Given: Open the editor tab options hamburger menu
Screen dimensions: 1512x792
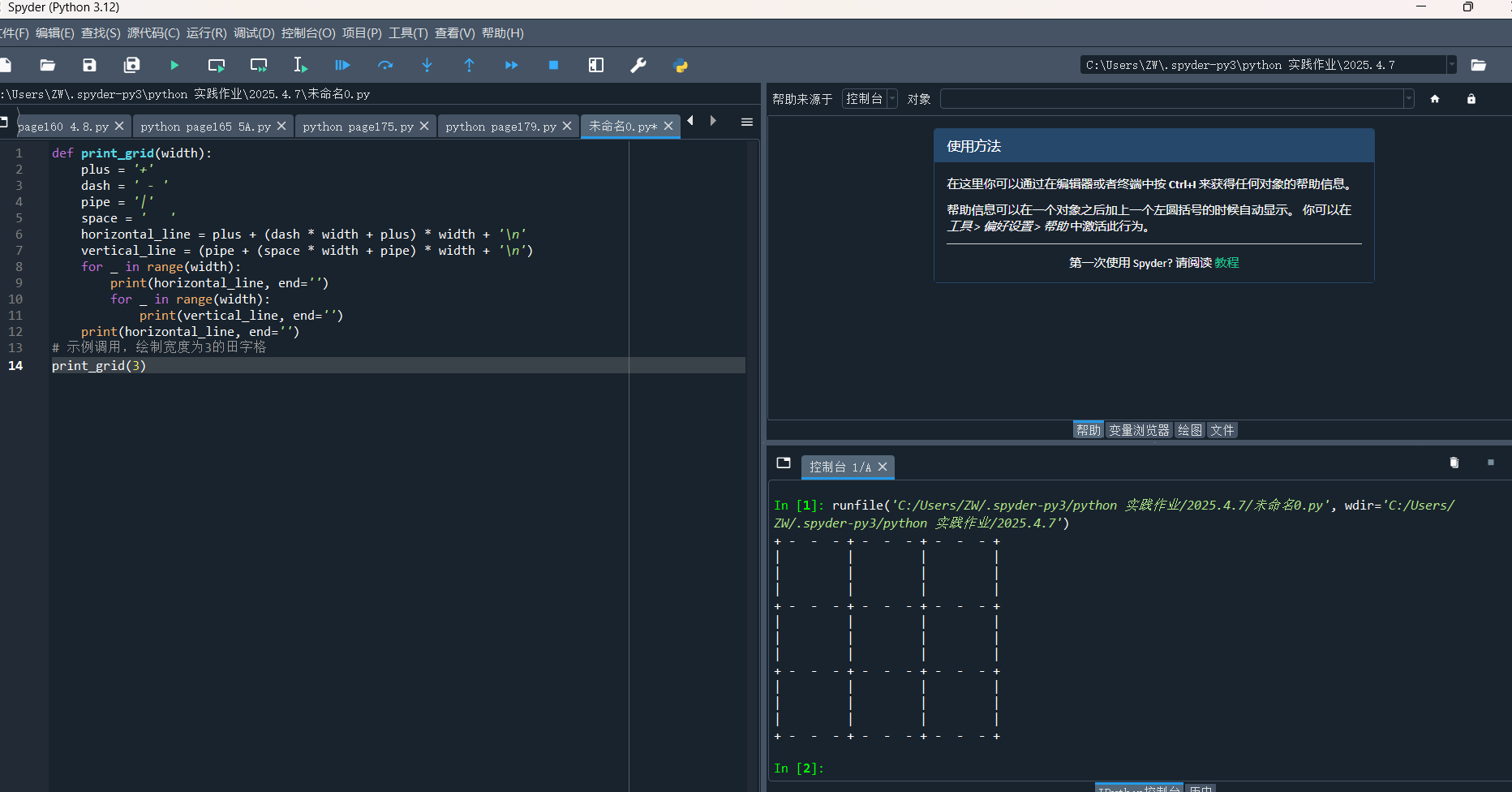Looking at the screenshot, I should coord(747,123).
